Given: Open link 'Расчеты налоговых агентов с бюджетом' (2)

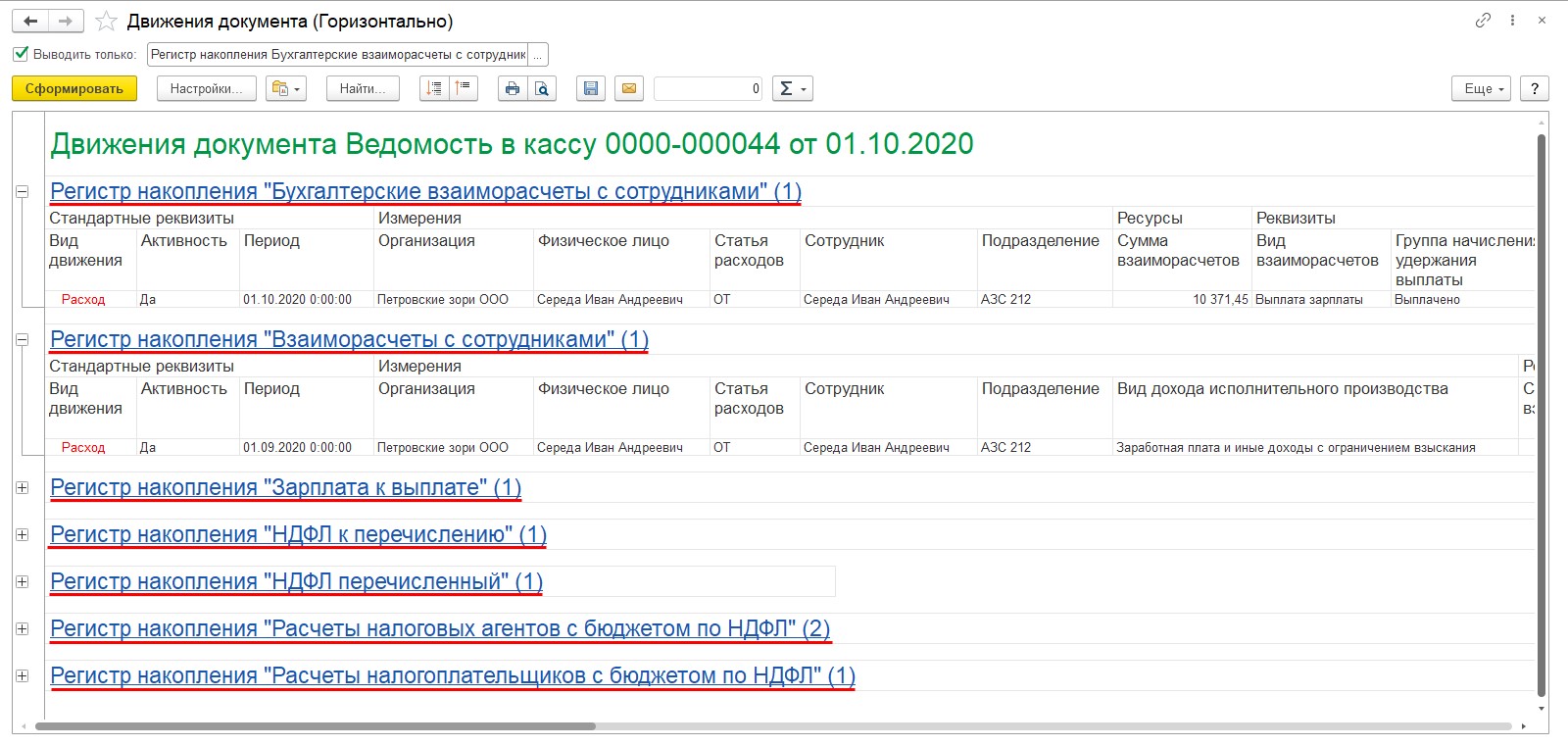Looking at the screenshot, I should coord(440,628).
